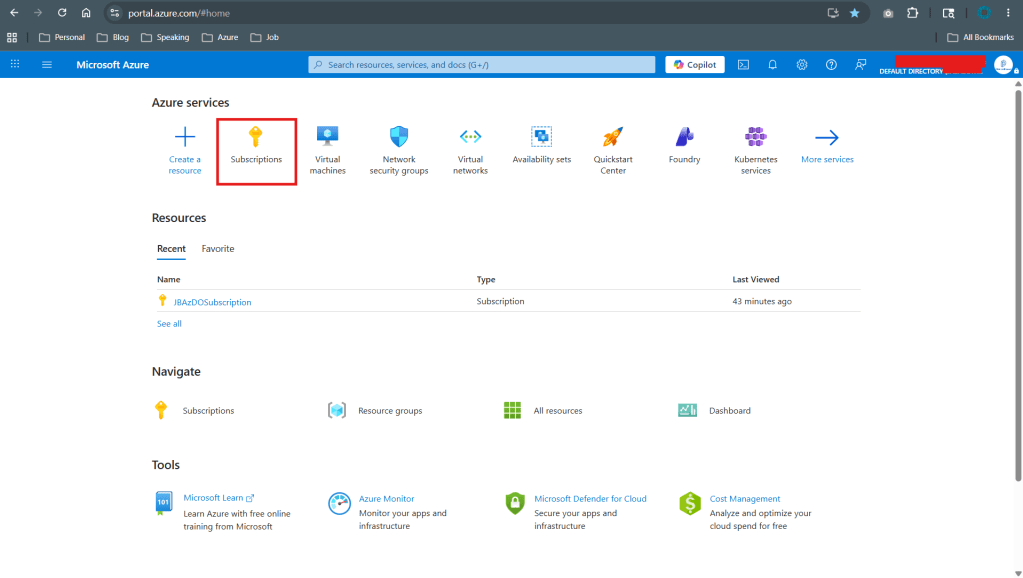
Task: Open the Cloud Shell icon in header
Action: point(743,65)
